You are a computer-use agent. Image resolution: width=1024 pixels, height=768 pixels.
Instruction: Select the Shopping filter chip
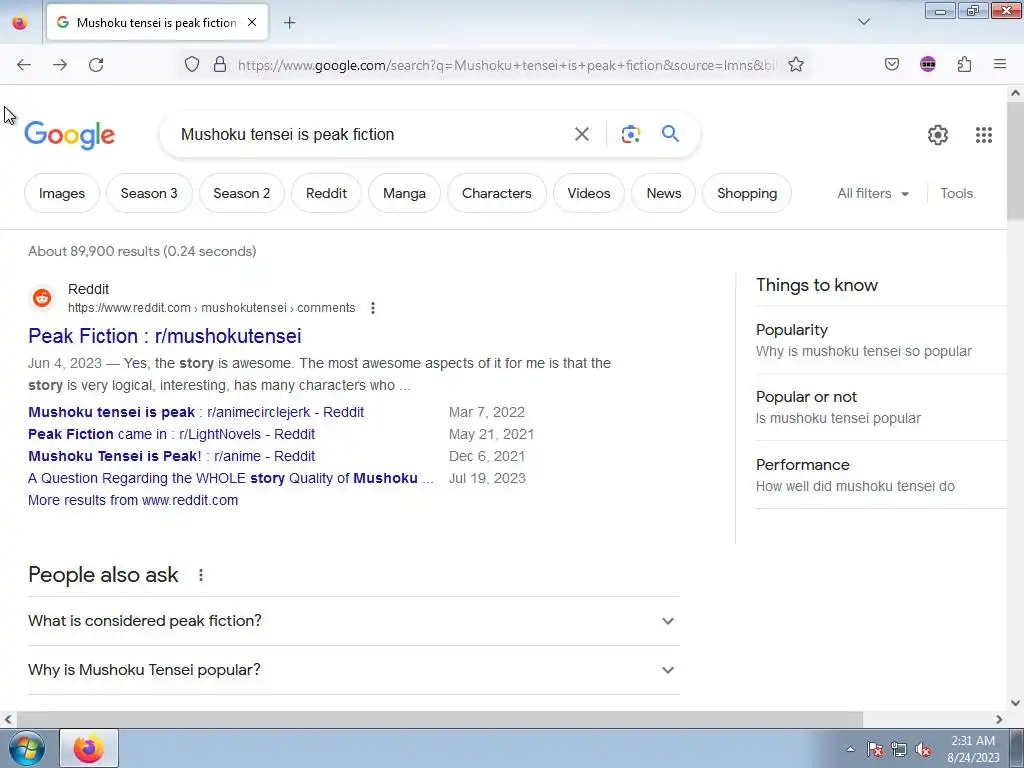(746, 193)
